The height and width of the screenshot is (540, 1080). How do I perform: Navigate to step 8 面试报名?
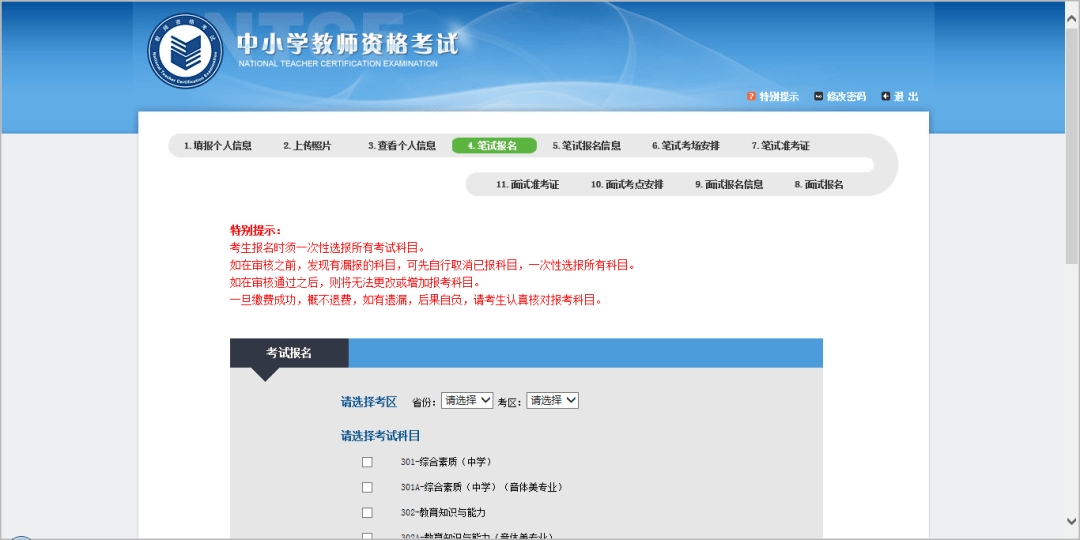click(x=819, y=185)
